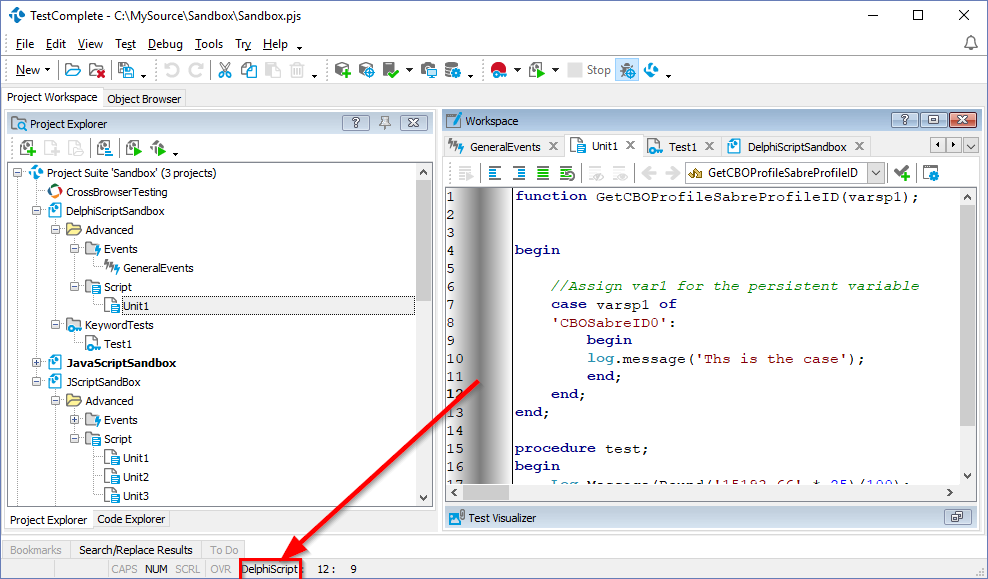Open GetCBOProfileSabreProfileID routine dropdown
The height and width of the screenshot is (579, 988).
click(876, 173)
